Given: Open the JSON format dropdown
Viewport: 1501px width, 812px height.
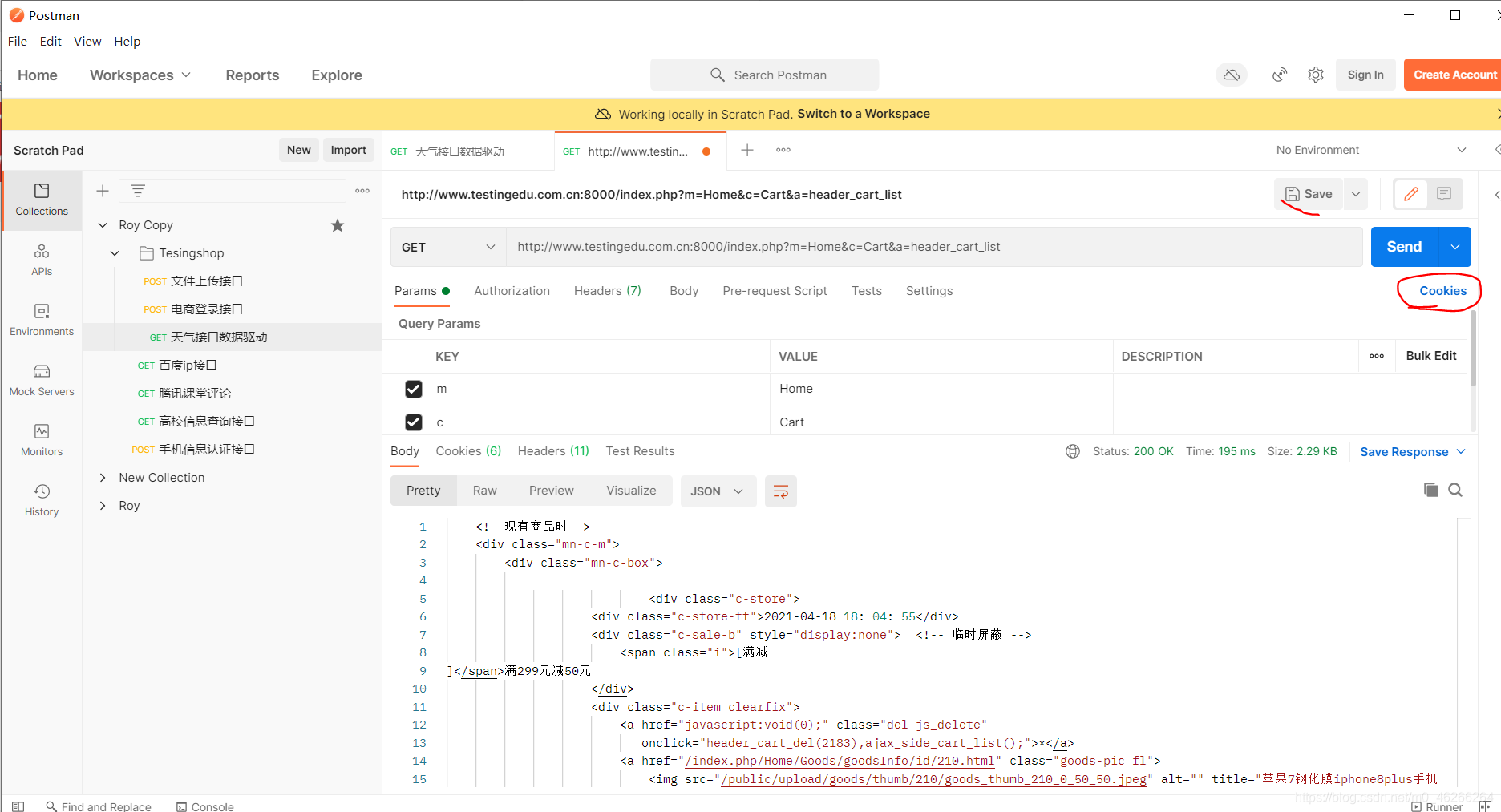Looking at the screenshot, I should [718, 491].
